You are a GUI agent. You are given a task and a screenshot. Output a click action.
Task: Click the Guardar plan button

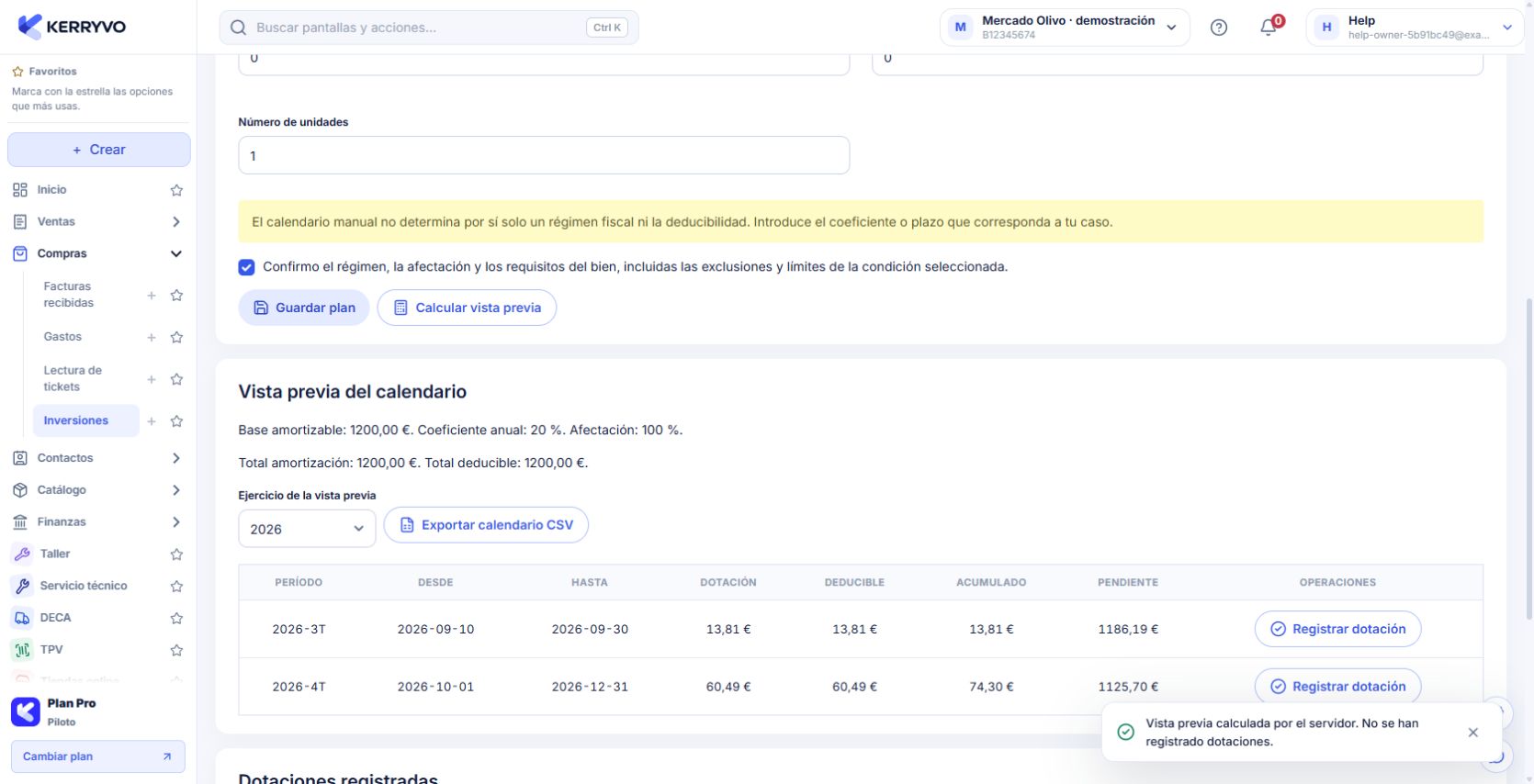point(304,308)
